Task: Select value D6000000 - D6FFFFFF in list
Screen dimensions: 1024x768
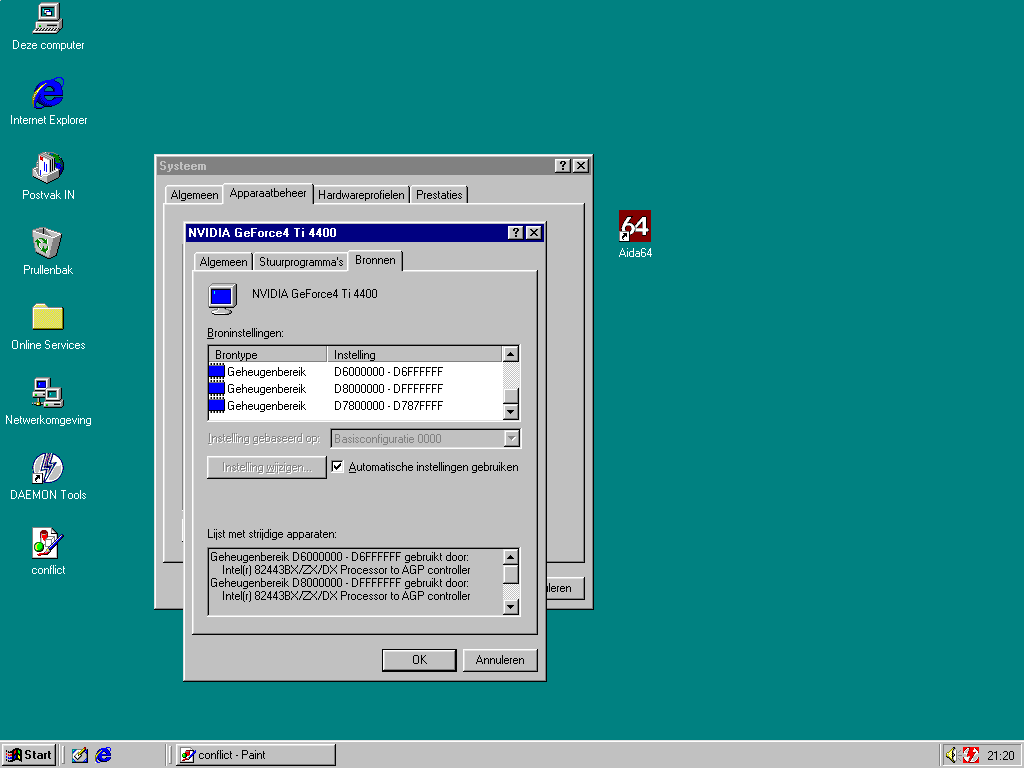Action: [x=389, y=372]
